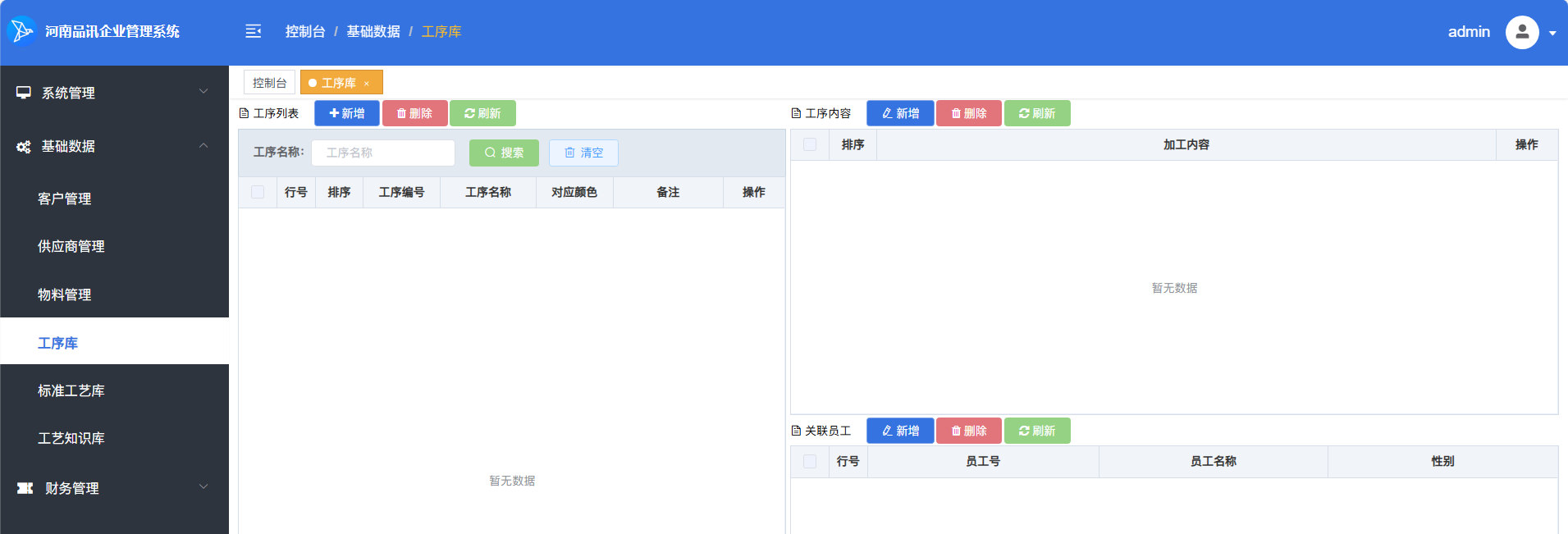1568x534 pixels.
Task: Toggle the sidebar collapse hamburger icon
Action: tap(254, 31)
